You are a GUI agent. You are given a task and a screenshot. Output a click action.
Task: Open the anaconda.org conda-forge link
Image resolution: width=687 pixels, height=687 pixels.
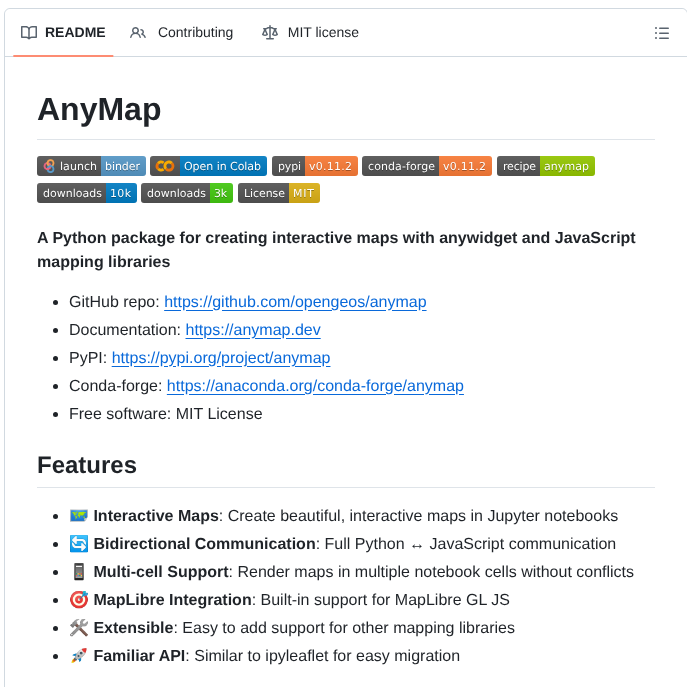(x=315, y=386)
